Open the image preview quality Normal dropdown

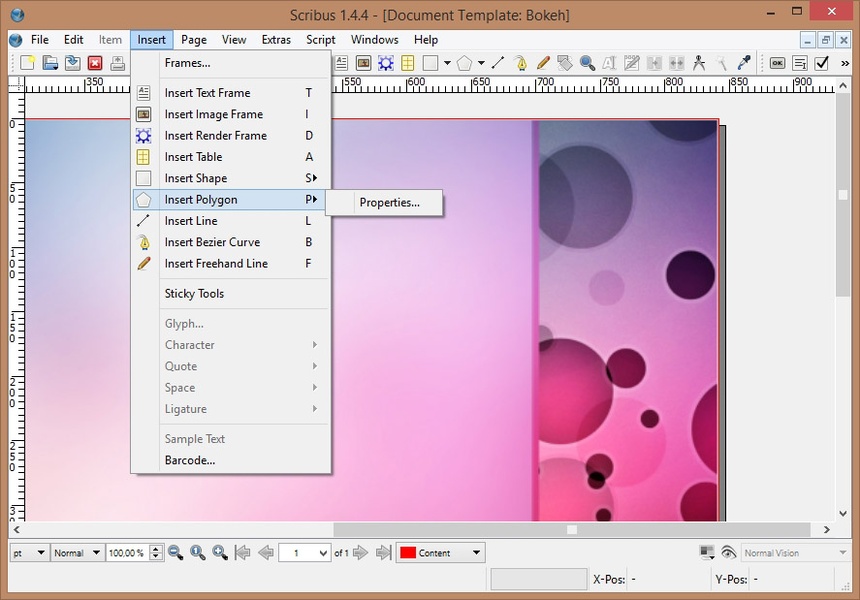pos(76,553)
